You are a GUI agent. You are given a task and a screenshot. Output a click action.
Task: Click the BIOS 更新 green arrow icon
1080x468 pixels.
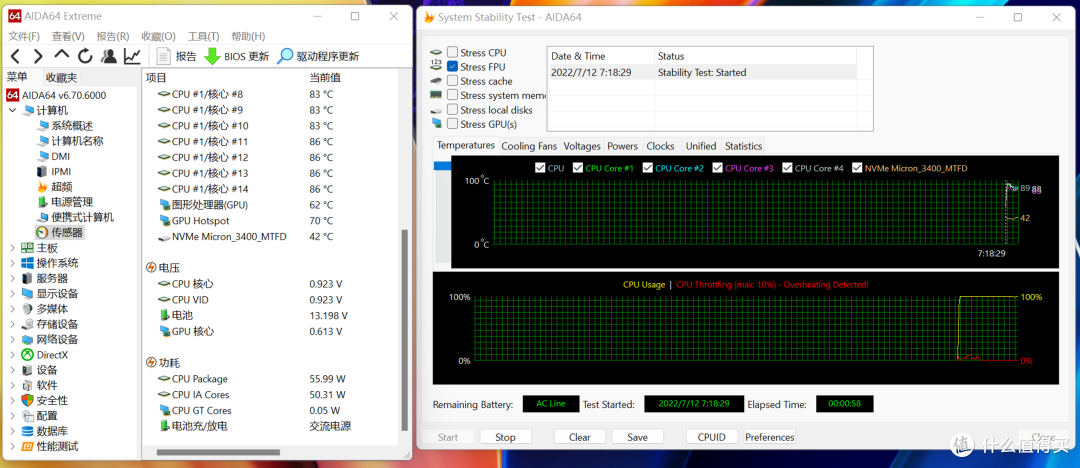click(212, 57)
